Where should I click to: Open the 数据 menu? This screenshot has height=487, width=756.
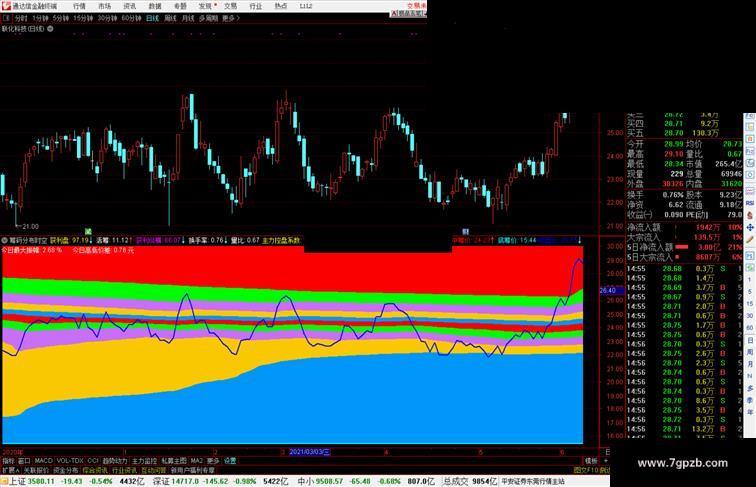[x=155, y=6]
